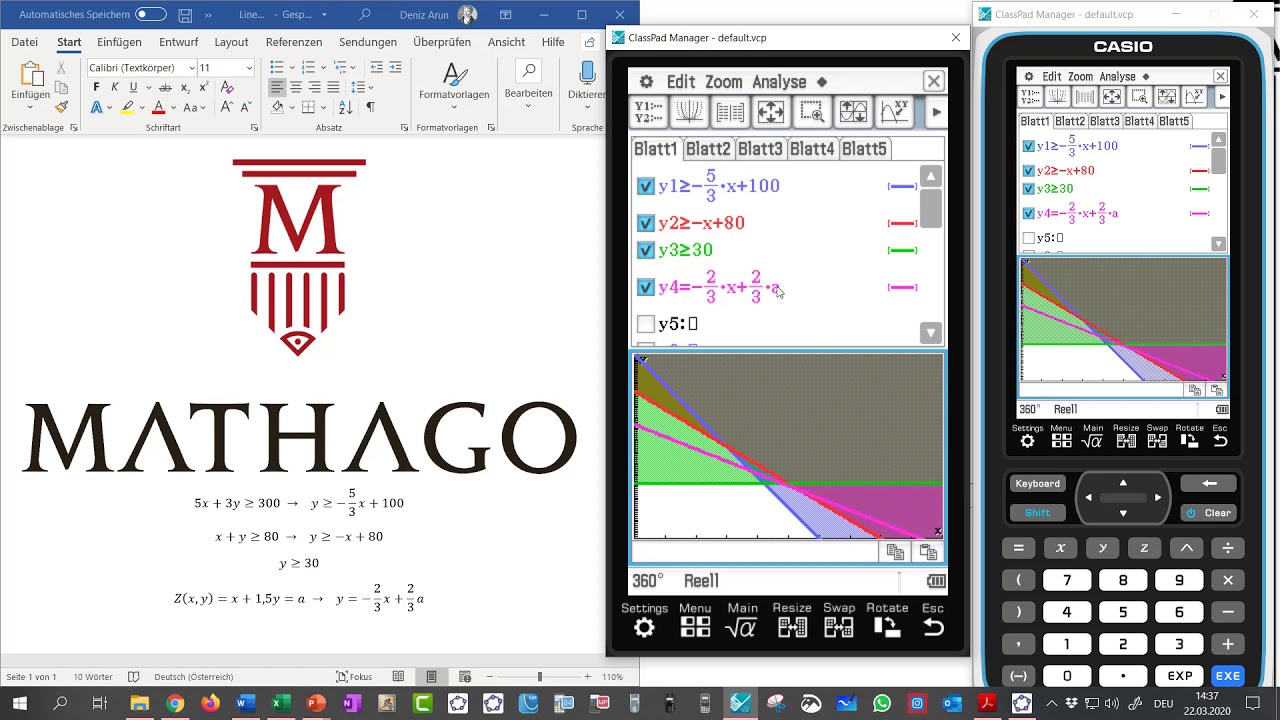
Task: Toggle bold (F) formatting in Word
Action: (97, 88)
